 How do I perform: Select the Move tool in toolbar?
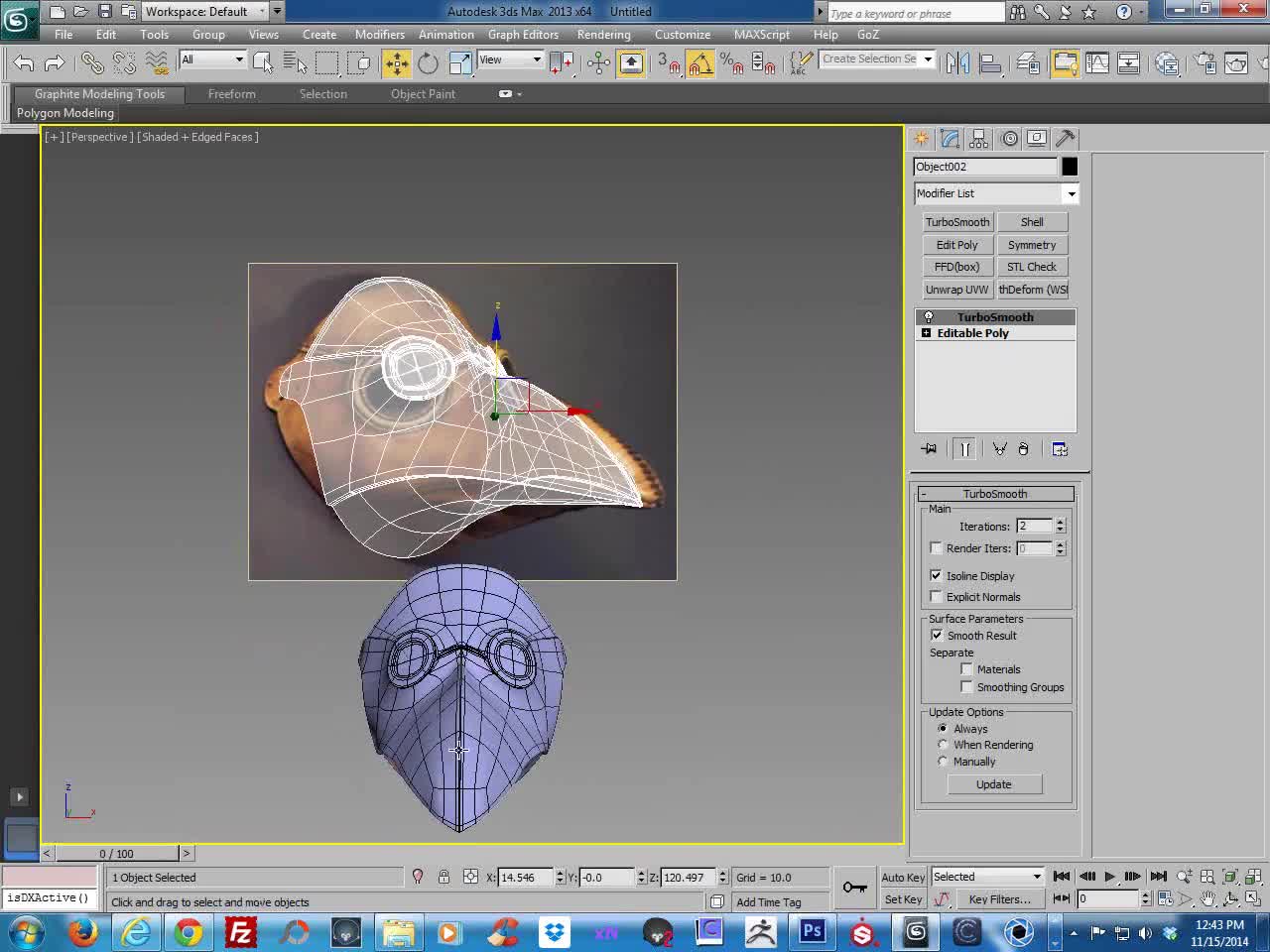pyautogui.click(x=396, y=63)
